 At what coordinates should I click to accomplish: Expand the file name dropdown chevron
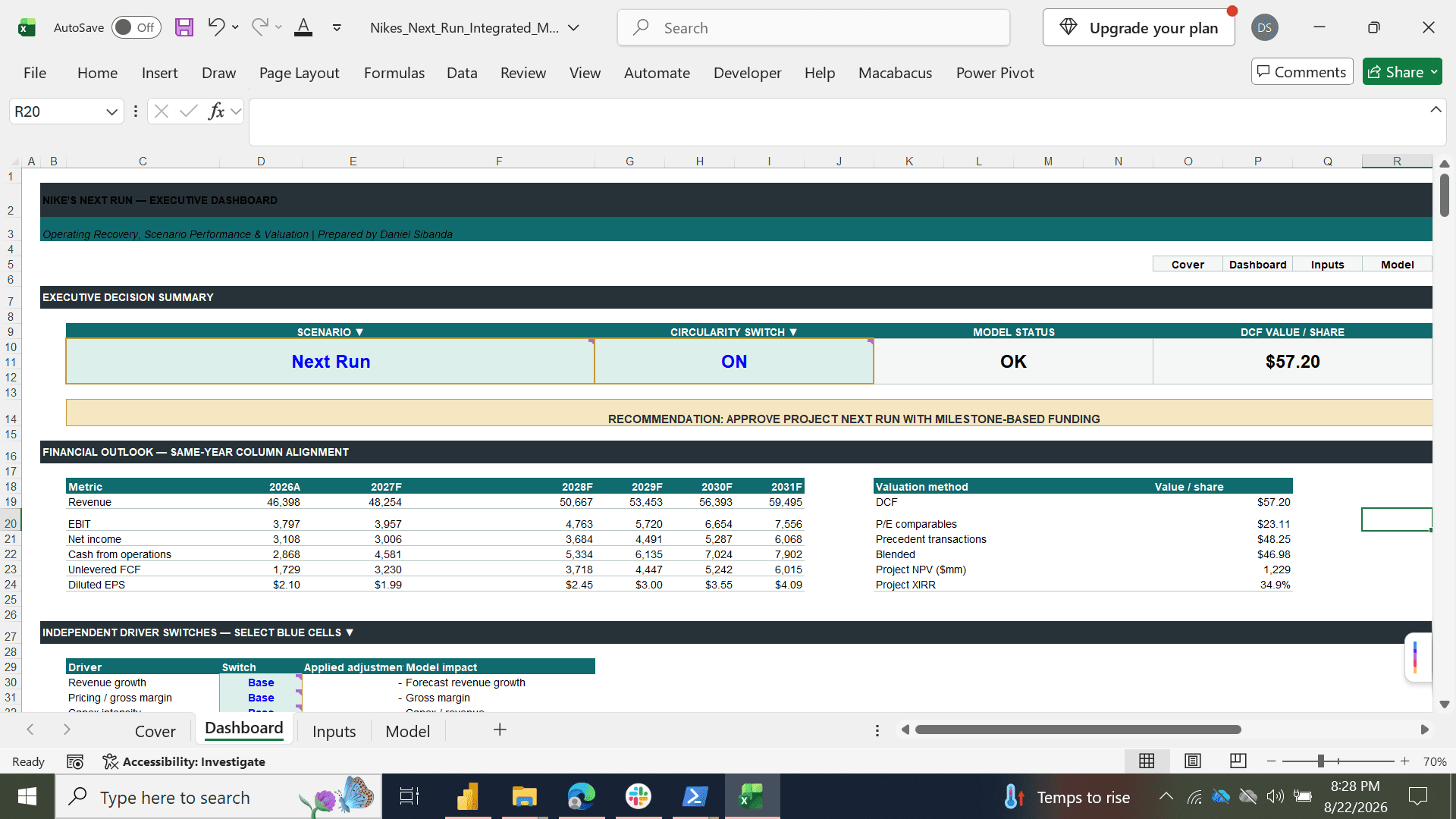click(x=574, y=28)
